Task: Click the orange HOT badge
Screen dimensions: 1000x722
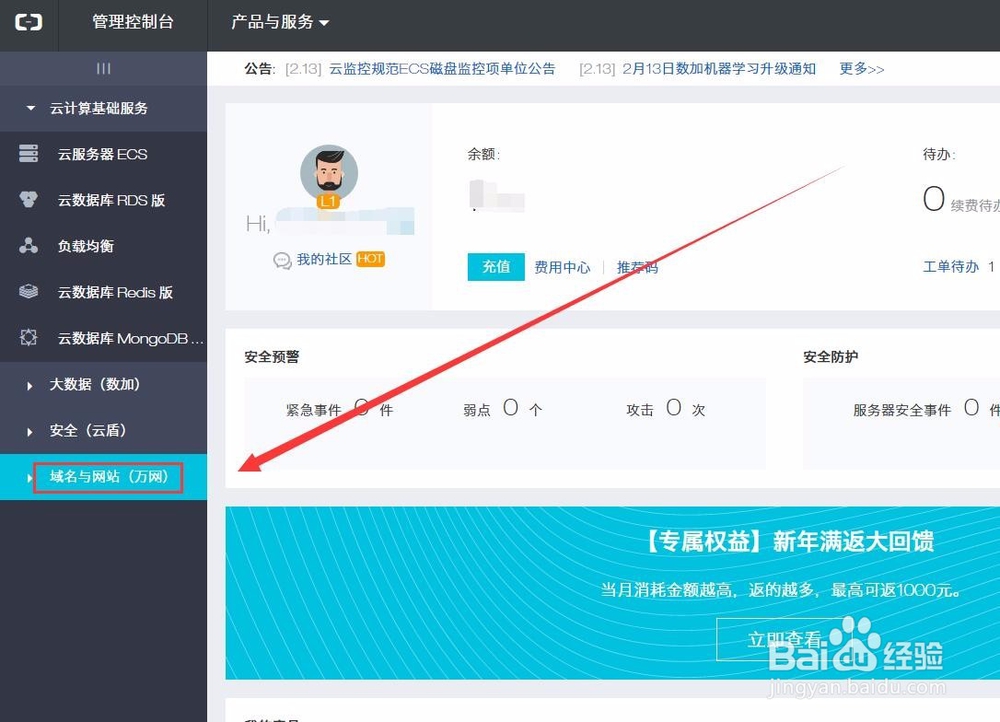Action: point(371,259)
